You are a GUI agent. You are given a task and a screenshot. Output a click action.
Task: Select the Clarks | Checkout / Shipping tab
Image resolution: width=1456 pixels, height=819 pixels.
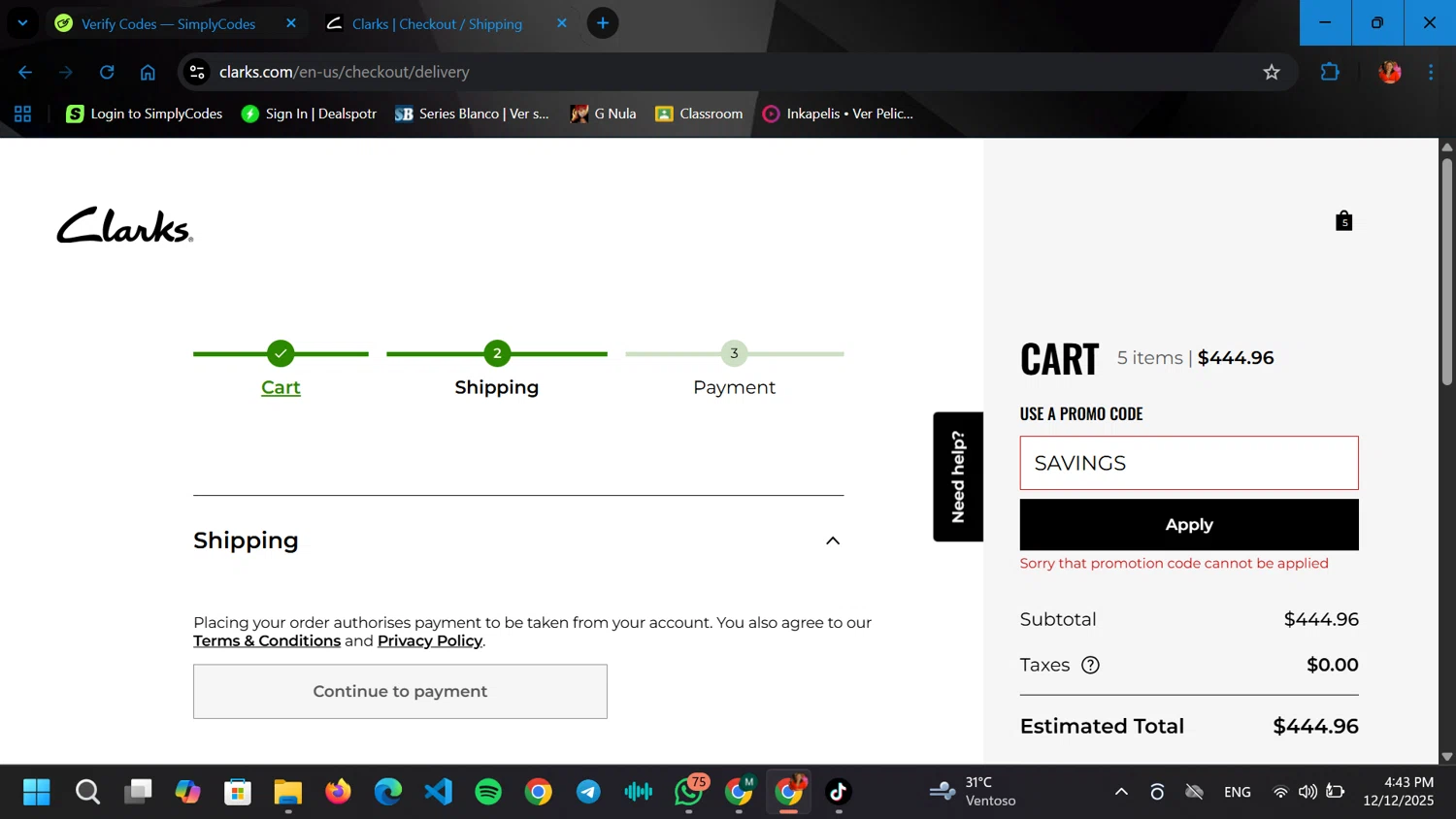[437, 23]
